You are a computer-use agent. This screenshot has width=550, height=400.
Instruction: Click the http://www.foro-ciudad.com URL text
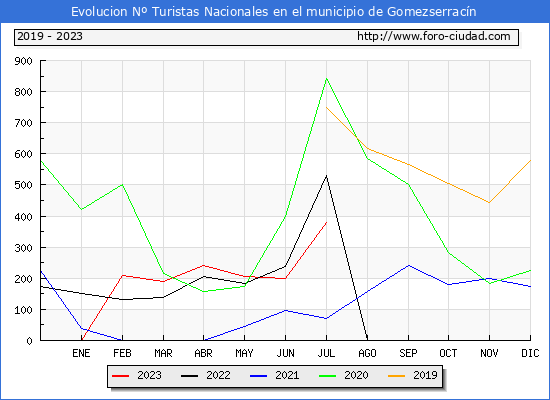coord(434,36)
